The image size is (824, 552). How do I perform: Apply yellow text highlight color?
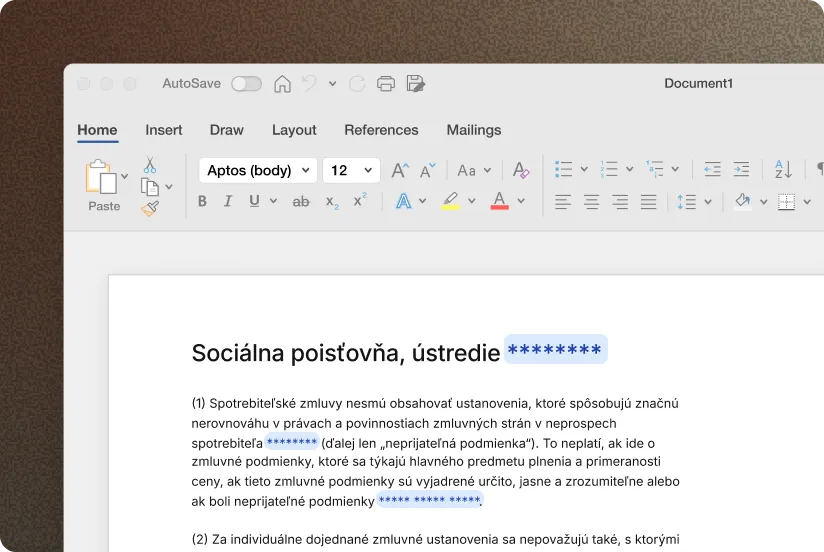click(x=450, y=201)
